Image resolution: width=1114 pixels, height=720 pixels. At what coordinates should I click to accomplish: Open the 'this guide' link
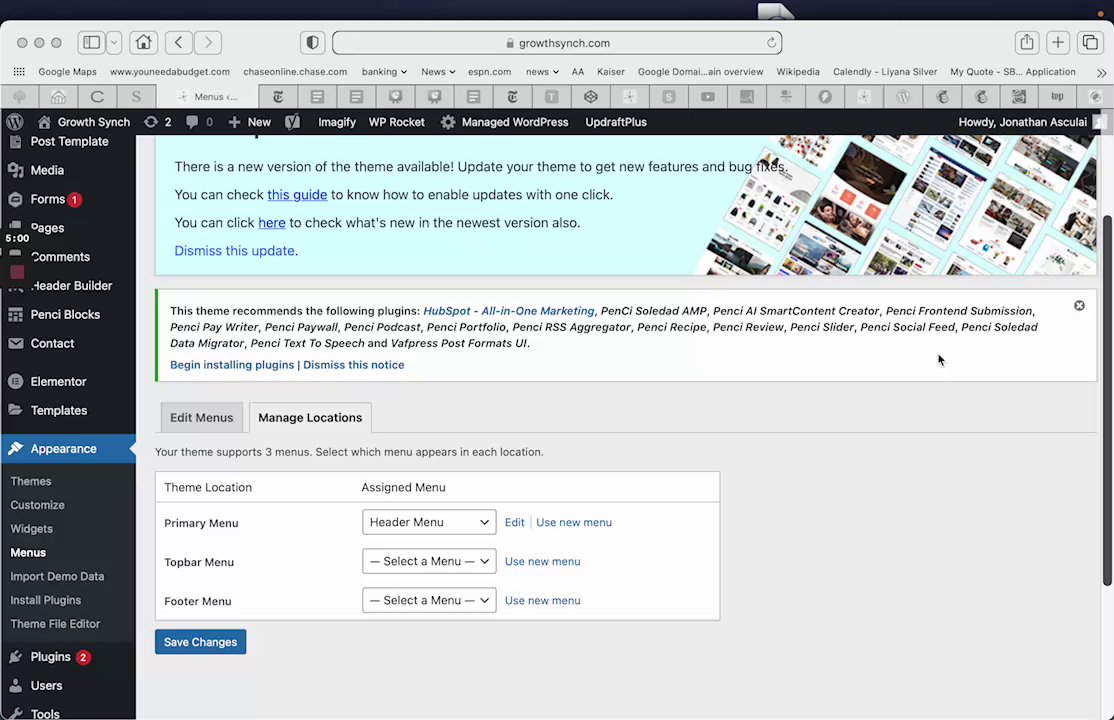coord(297,195)
